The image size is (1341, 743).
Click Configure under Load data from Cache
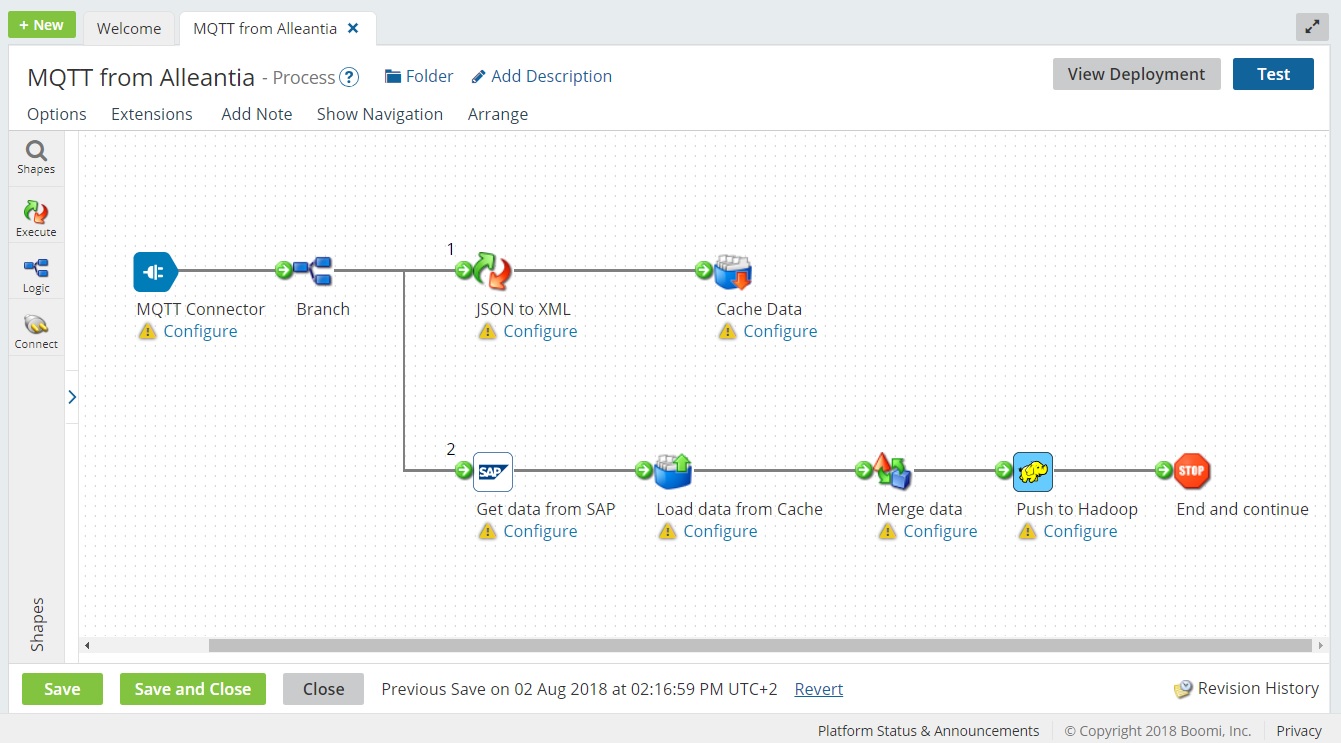tap(720, 531)
